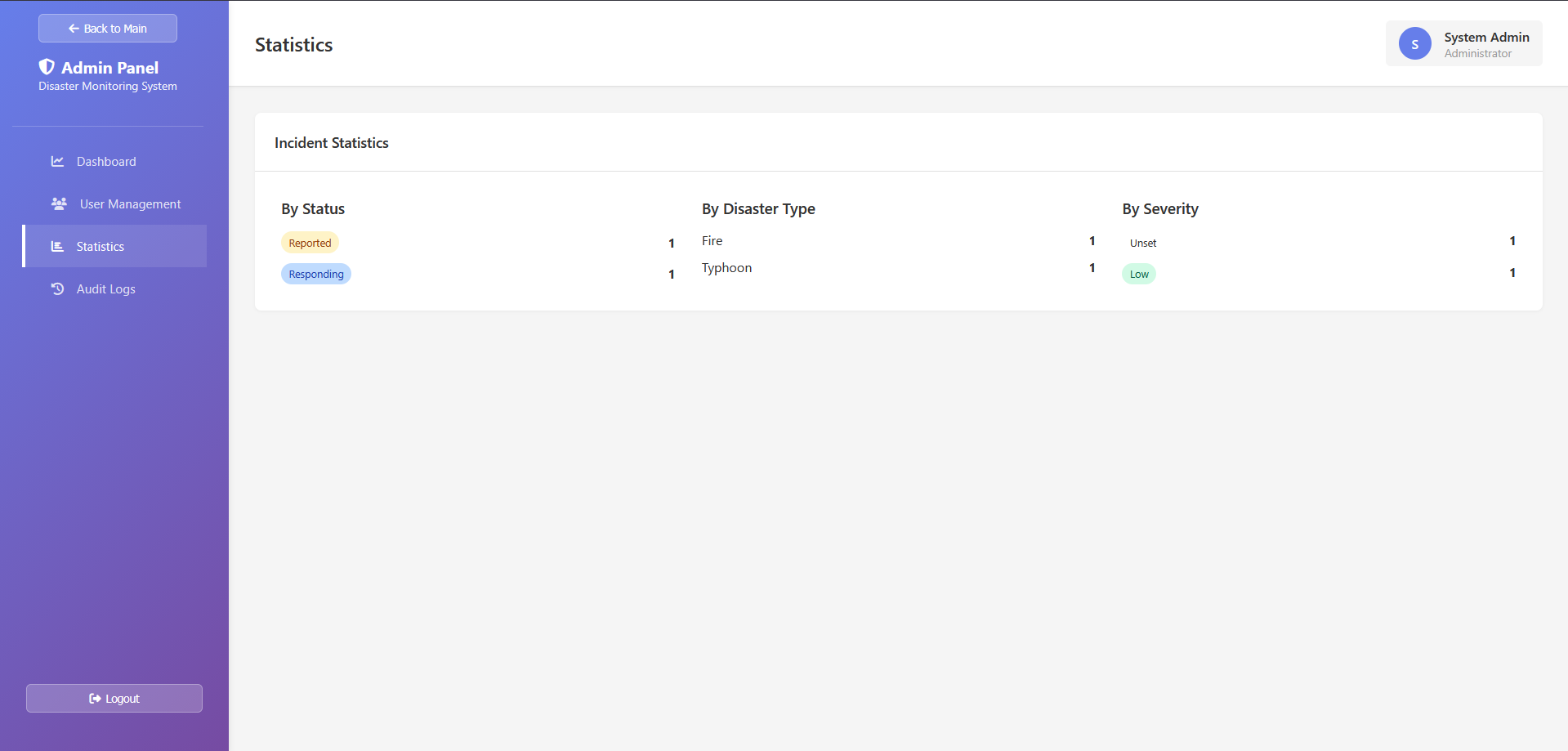
Task: Click the System Admin name label
Action: [1486, 38]
